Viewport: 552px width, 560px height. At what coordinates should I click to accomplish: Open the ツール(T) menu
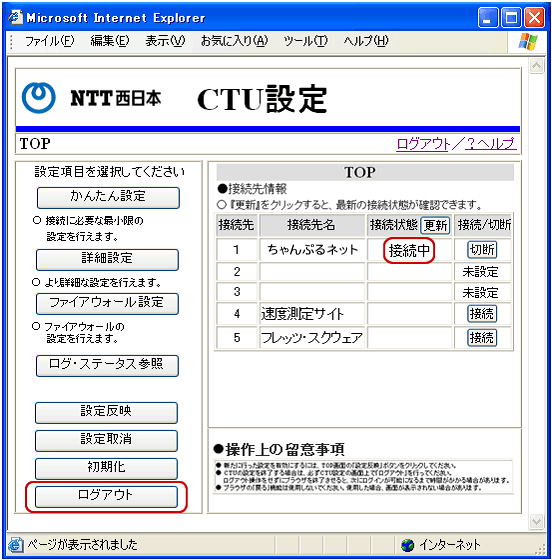pyautogui.click(x=305, y=41)
